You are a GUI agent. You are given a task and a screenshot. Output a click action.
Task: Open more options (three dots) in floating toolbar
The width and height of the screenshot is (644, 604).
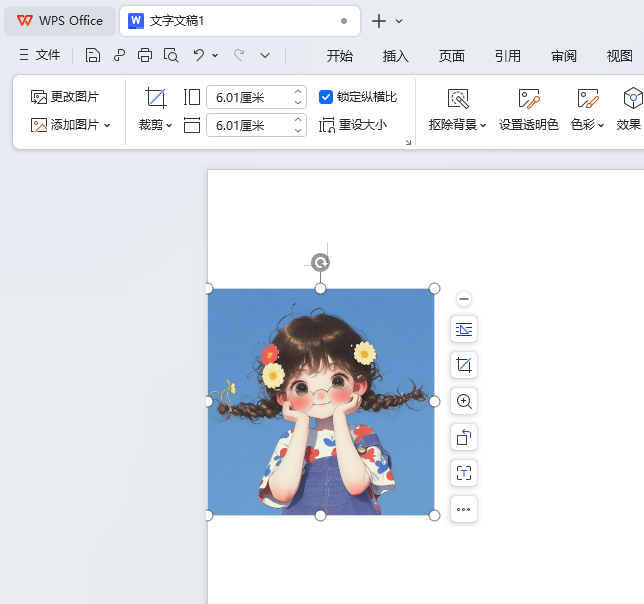pyautogui.click(x=464, y=509)
